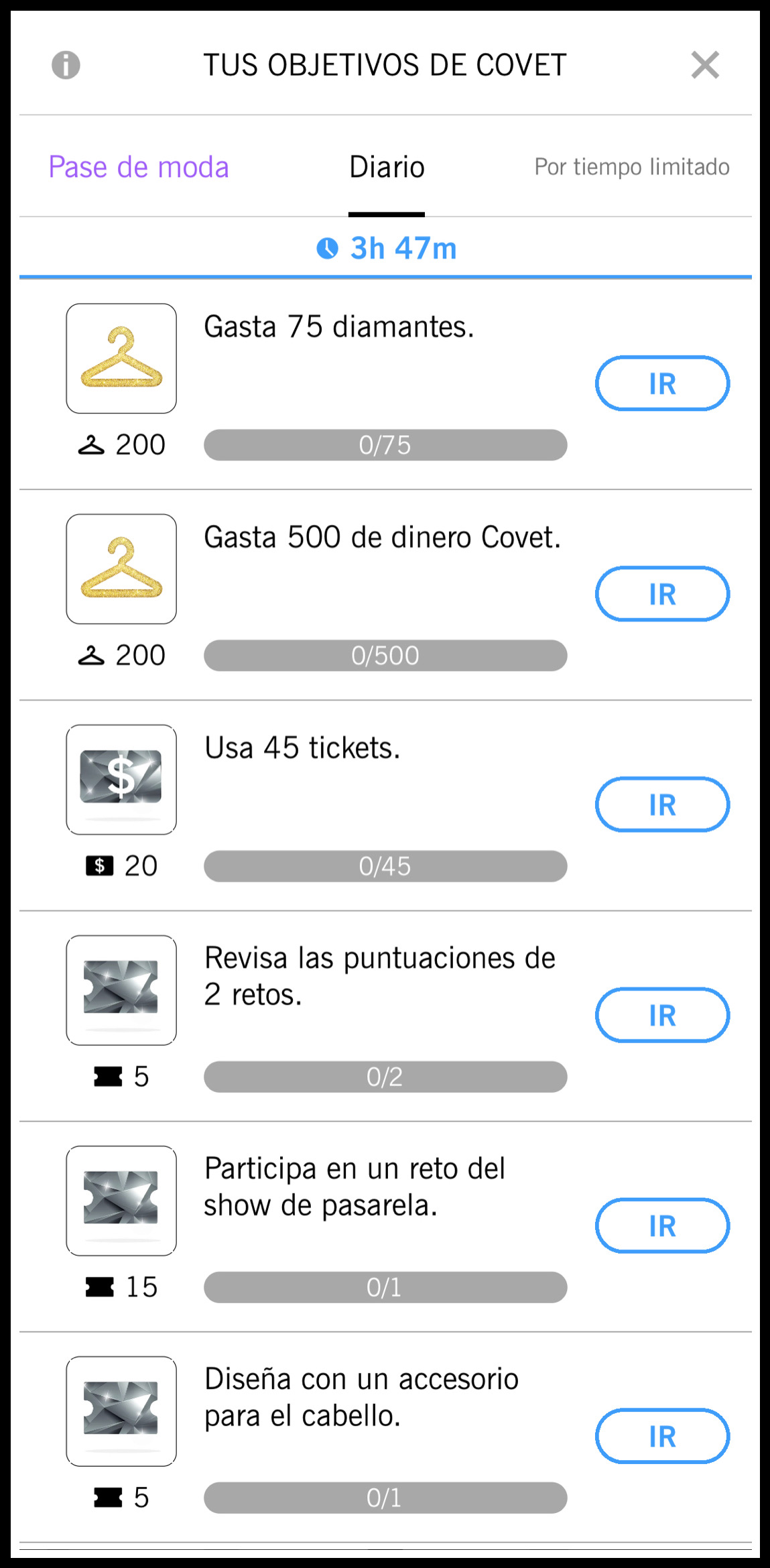The width and height of the screenshot is (770, 1568).
Task: Tap the diamond reward icon for Revisa puntuaciones
Action: pyautogui.click(x=121, y=990)
